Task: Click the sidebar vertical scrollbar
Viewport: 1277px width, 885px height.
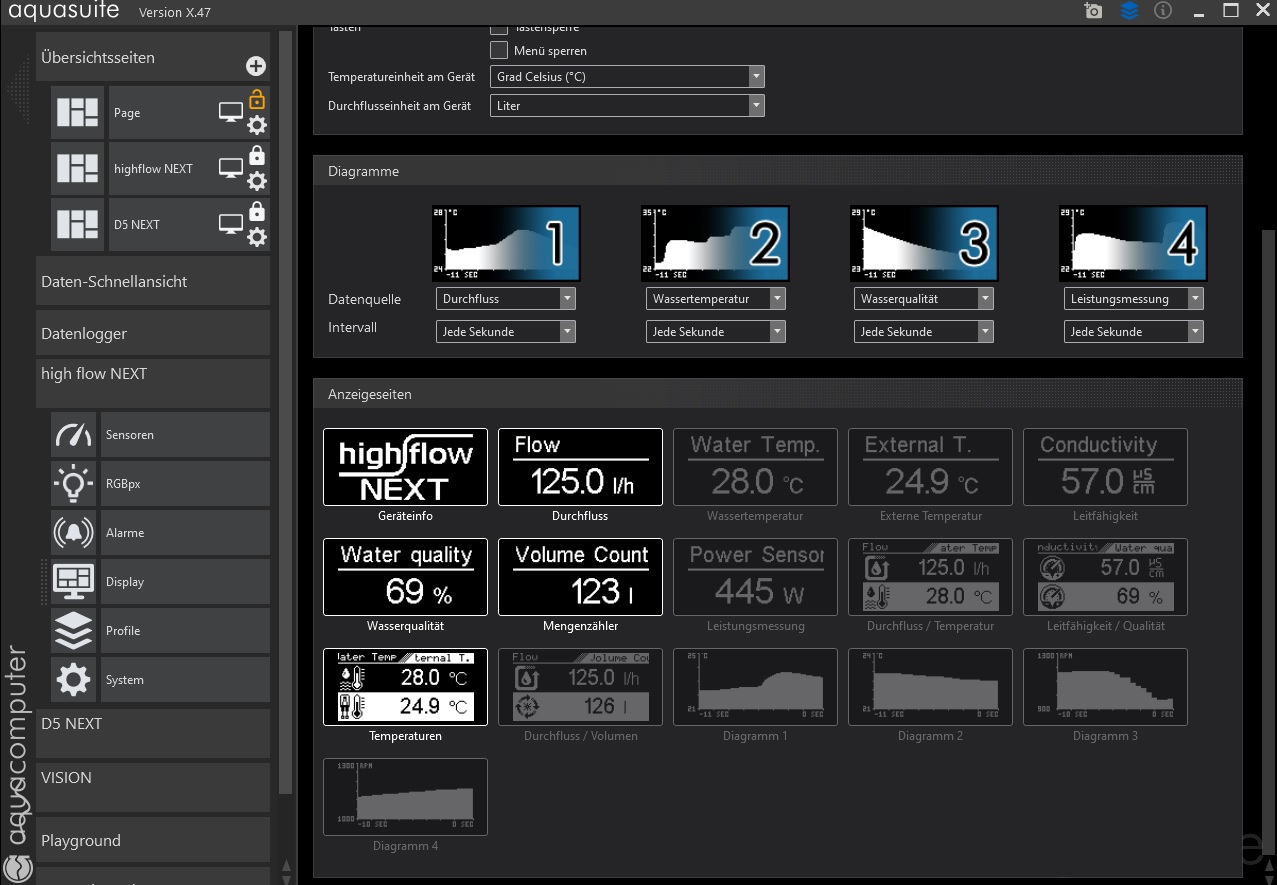Action: 286,412
